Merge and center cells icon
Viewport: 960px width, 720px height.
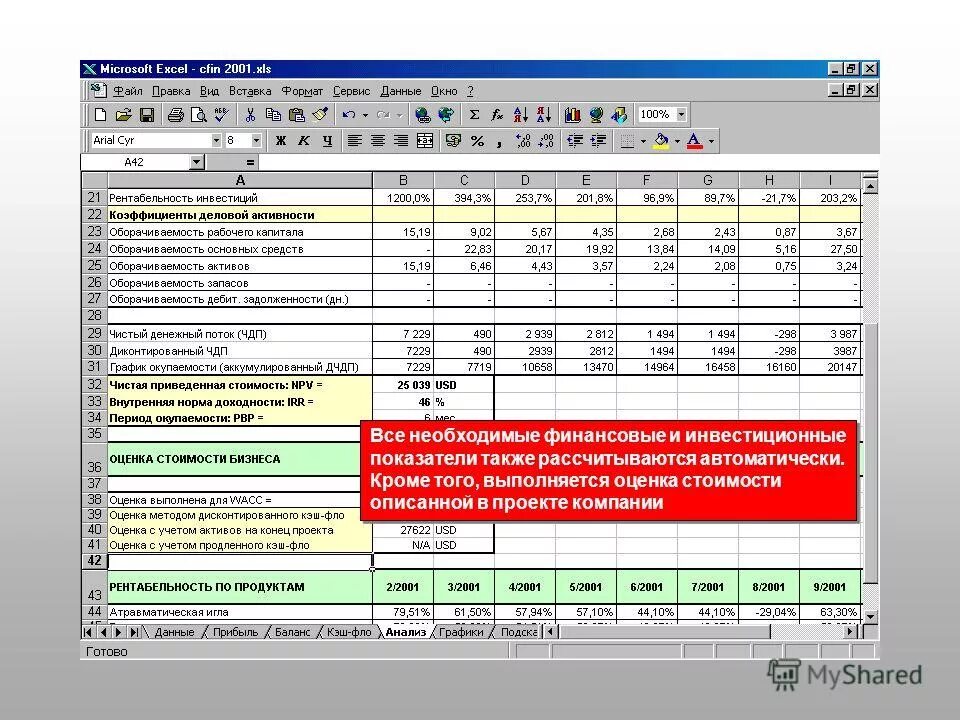425,141
